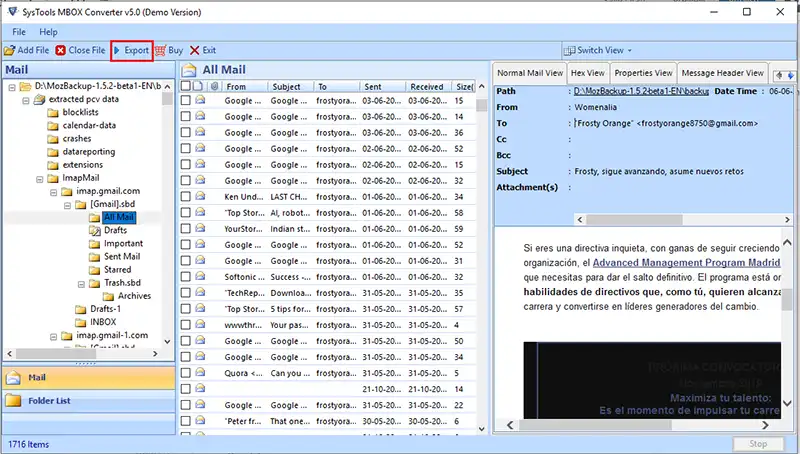The image size is (800, 454).
Task: Select the Archives folder icon
Action: click(108, 296)
